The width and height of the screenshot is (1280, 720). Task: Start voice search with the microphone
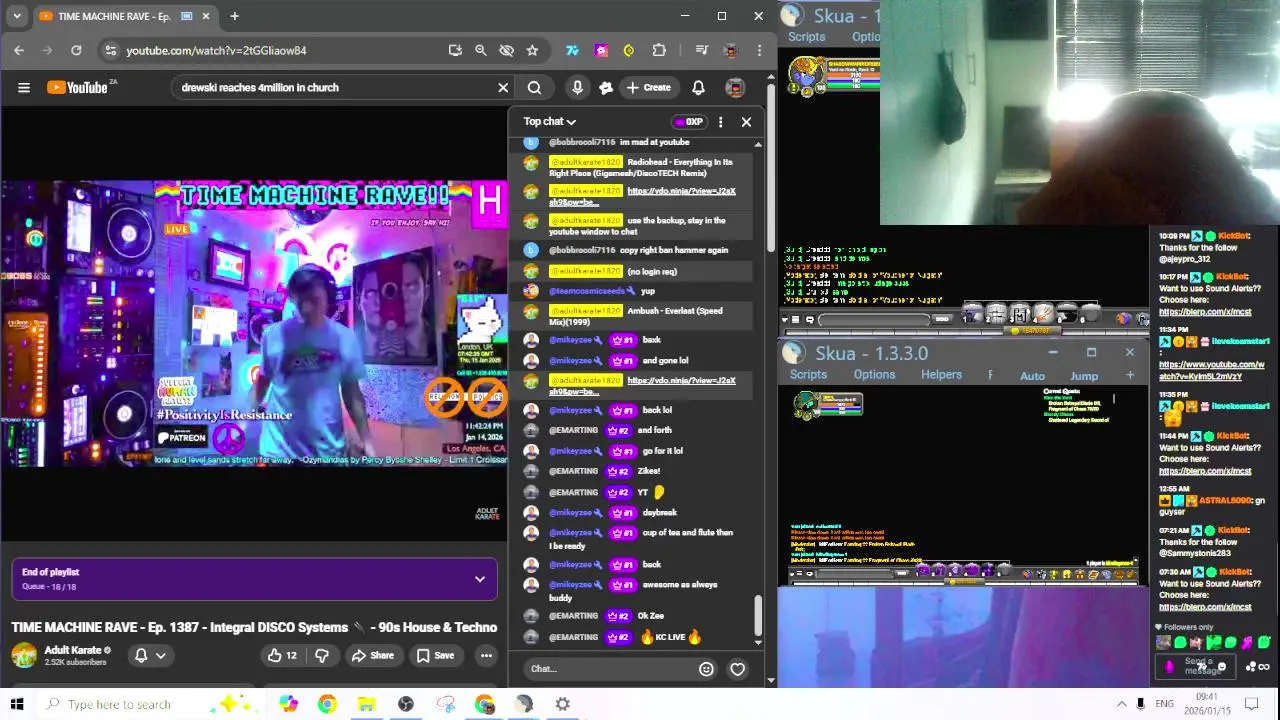(577, 87)
